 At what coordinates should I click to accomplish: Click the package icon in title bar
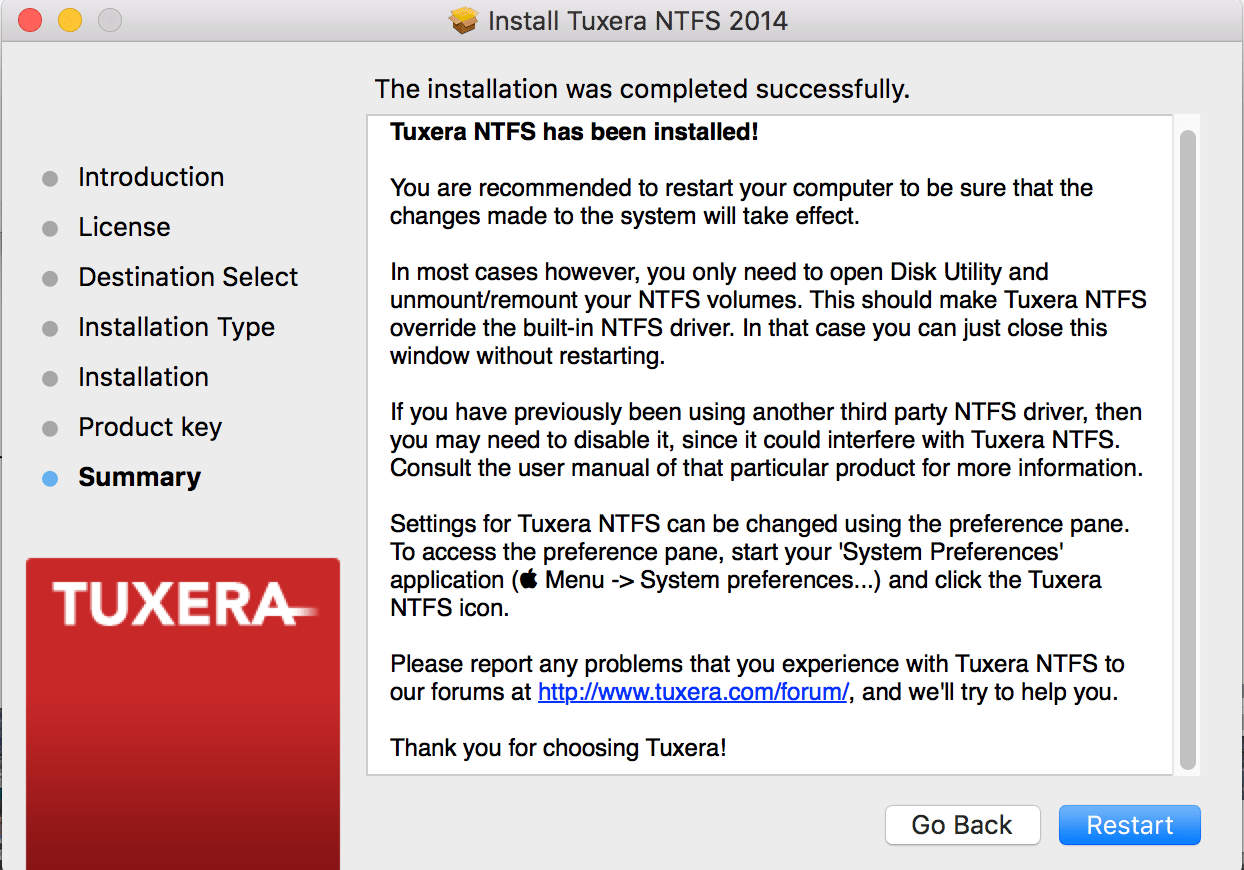click(x=464, y=20)
